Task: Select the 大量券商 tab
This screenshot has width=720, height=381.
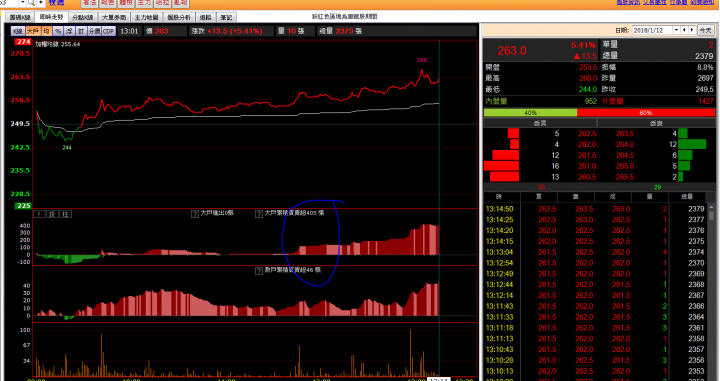Action: pos(113,17)
